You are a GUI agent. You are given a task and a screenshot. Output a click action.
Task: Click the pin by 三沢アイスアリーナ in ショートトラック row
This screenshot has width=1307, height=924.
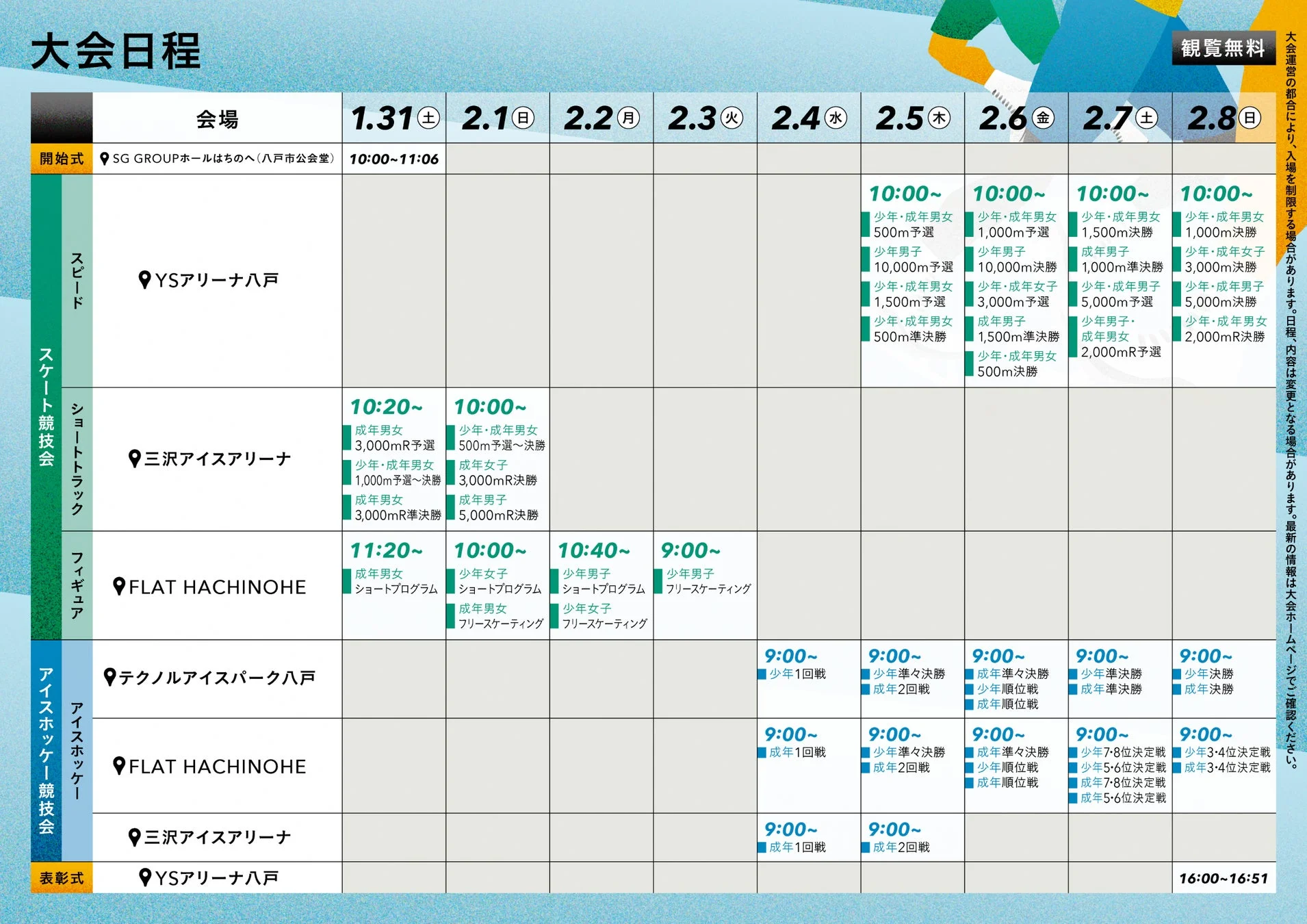pyautogui.click(x=135, y=459)
